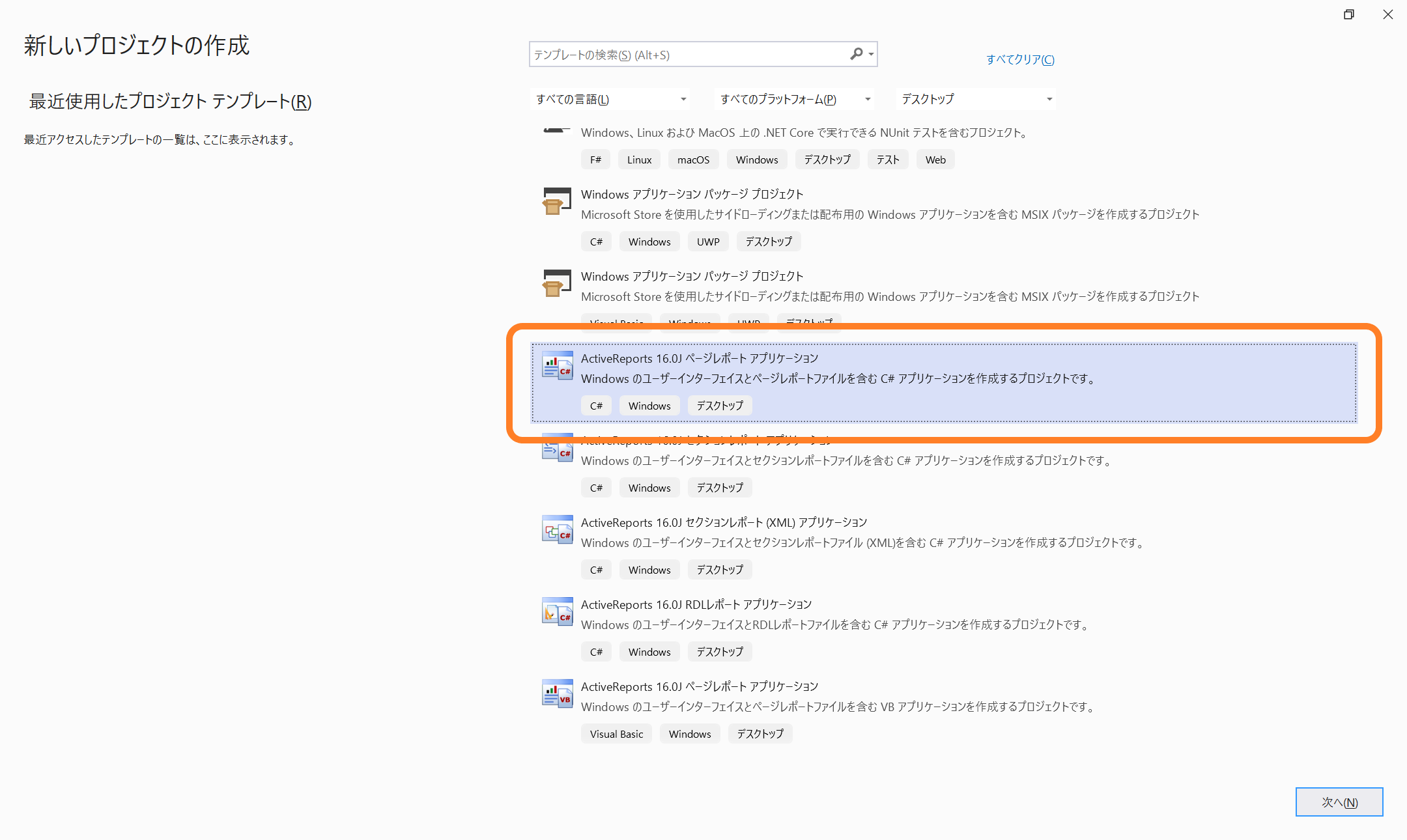Select the C# Windows アプリケーション パッケージ プロジェクト title
This screenshot has height=840, width=1407.
pyautogui.click(x=692, y=194)
